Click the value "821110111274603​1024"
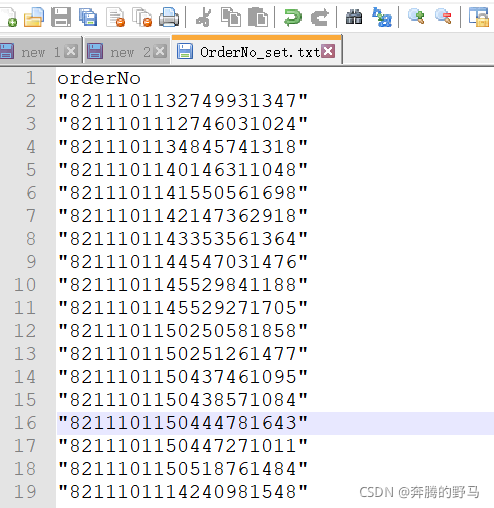The height and width of the screenshot is (508, 494). pyautogui.click(x=183, y=124)
